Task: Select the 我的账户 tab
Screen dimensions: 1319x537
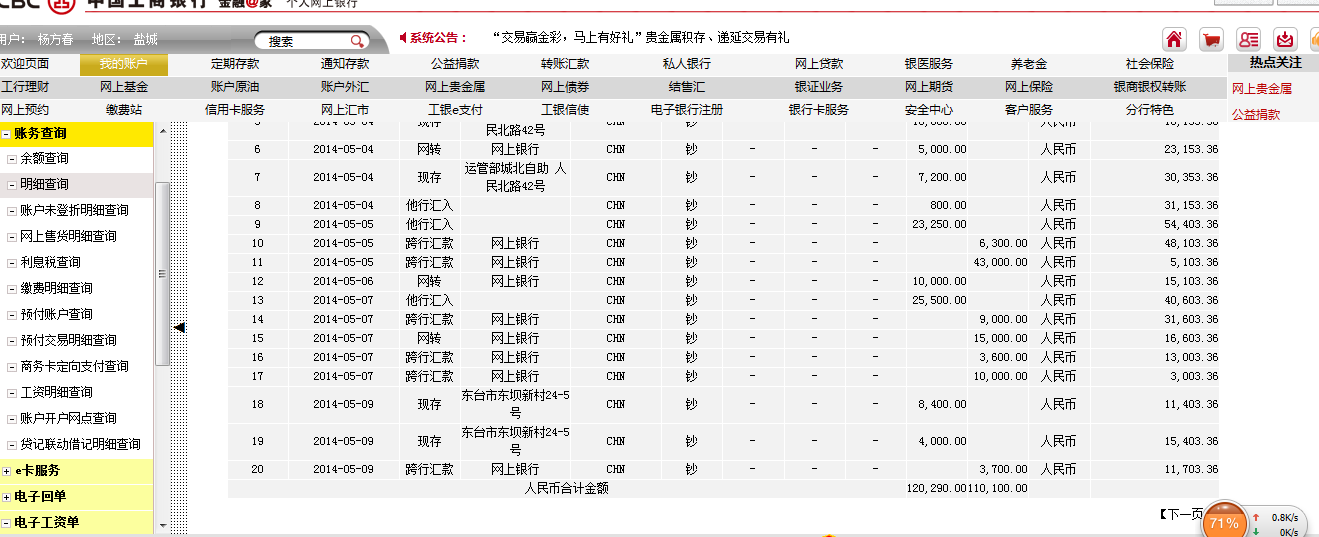Action: click(x=124, y=64)
